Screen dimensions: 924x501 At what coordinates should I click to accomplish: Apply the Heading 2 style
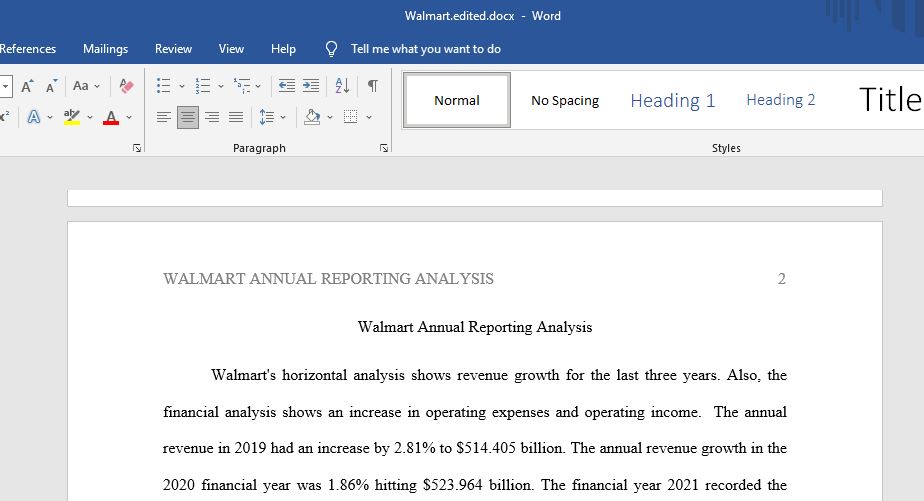pos(781,100)
